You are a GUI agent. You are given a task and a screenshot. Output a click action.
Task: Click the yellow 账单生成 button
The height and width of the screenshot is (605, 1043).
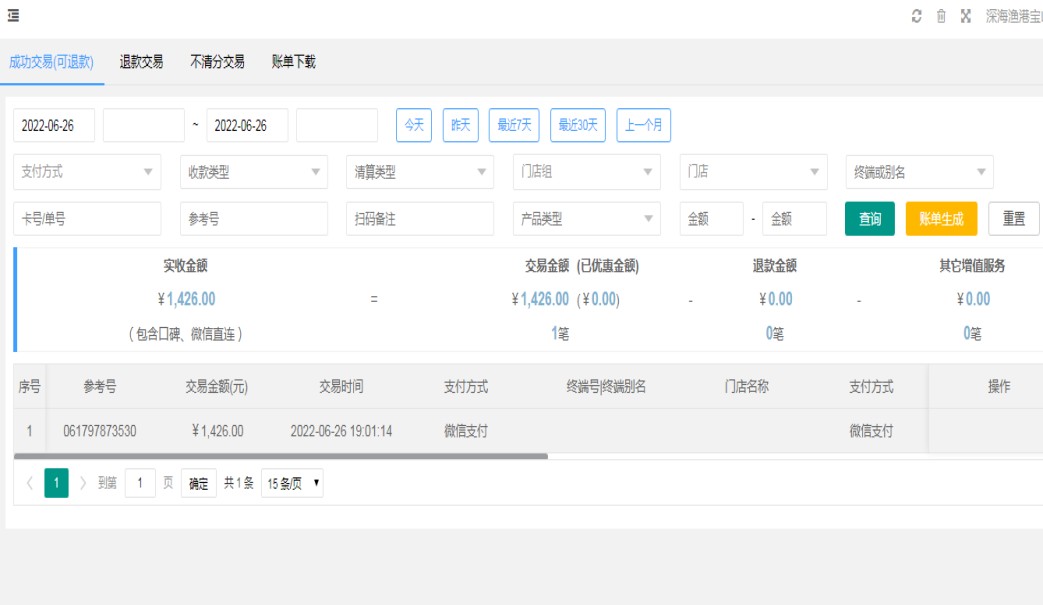pos(940,219)
